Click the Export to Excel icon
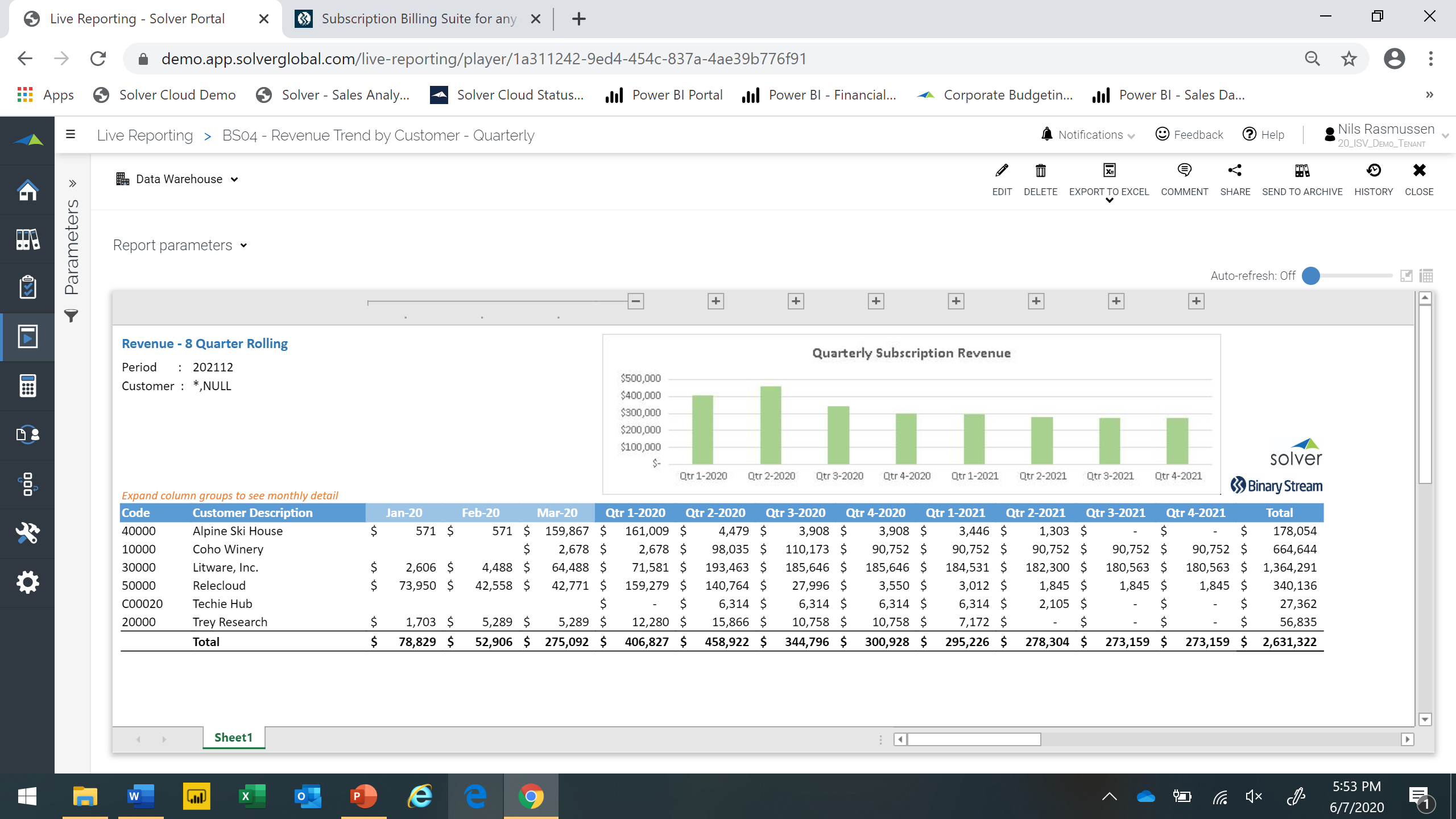The image size is (1456, 819). coord(1109,171)
